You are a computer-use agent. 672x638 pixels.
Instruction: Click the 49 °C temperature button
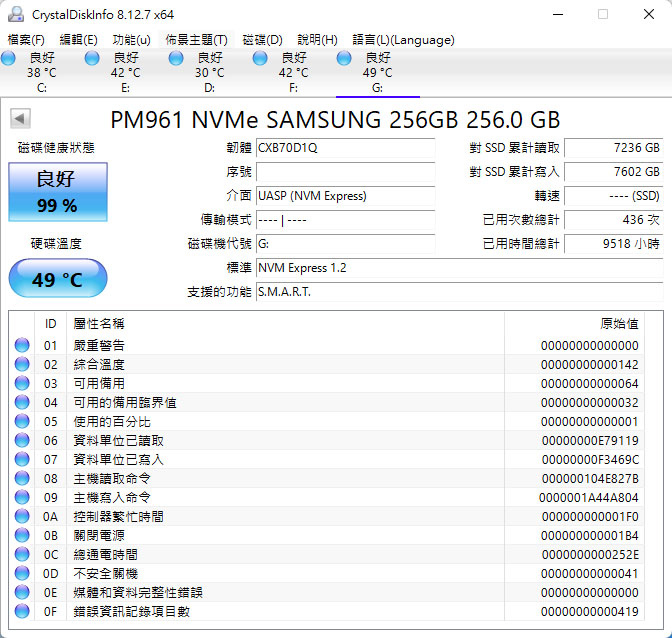pos(58,278)
